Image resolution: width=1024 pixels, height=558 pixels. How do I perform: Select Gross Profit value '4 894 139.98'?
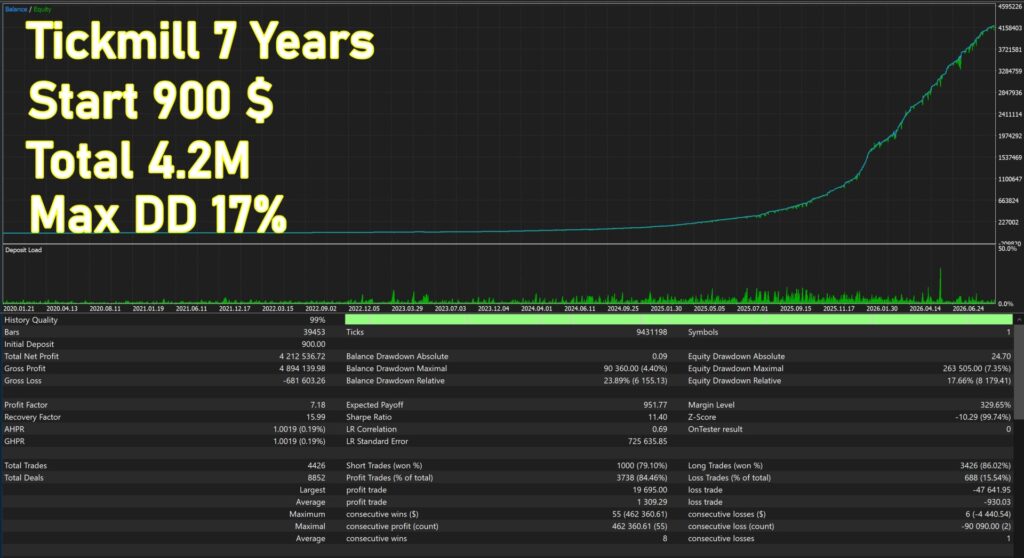(x=302, y=369)
